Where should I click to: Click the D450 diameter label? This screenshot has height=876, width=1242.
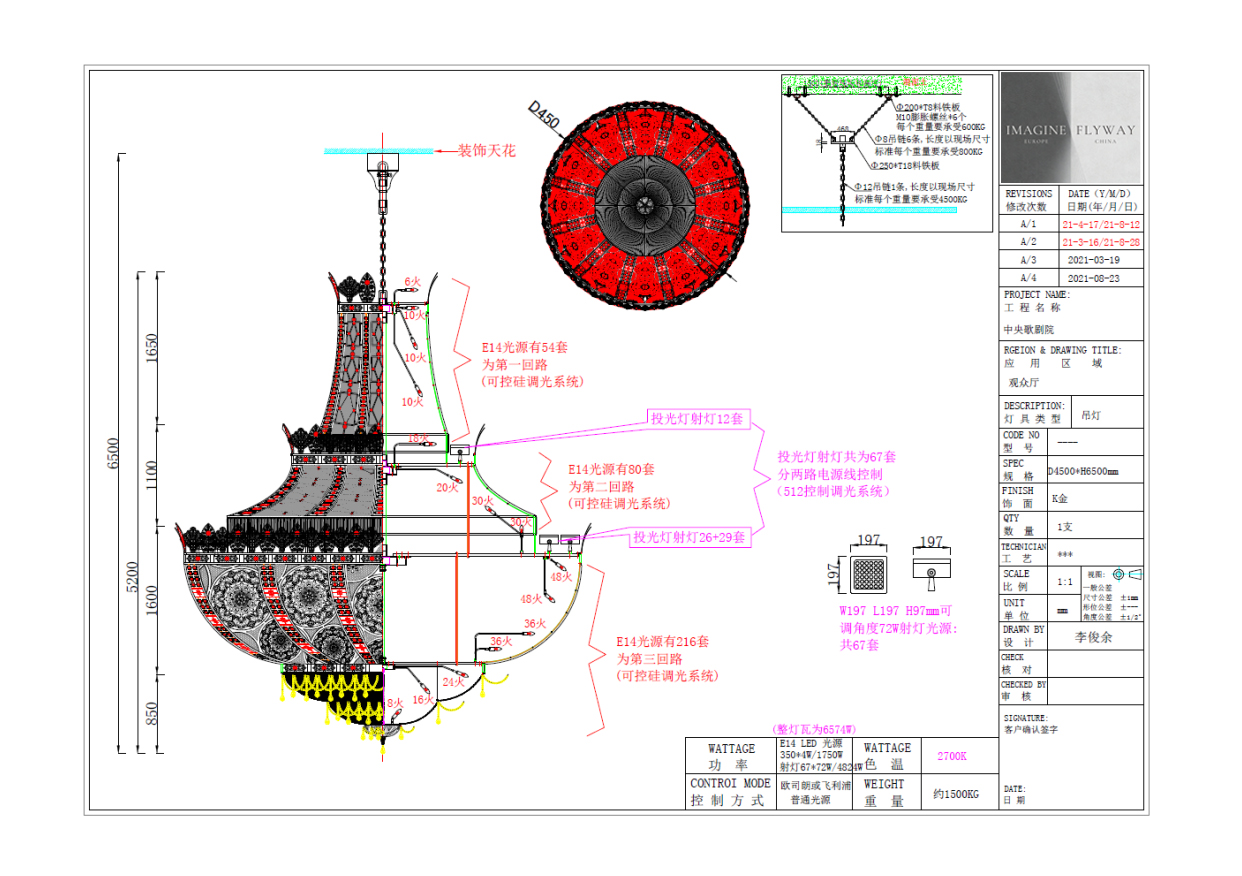(546, 115)
